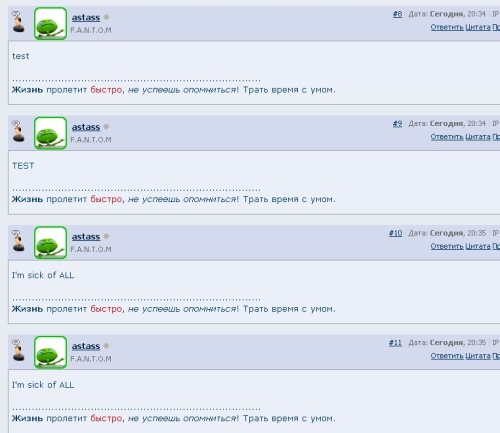Click the user status icon in post #11
Screen dimensions: 500x433
18,350
